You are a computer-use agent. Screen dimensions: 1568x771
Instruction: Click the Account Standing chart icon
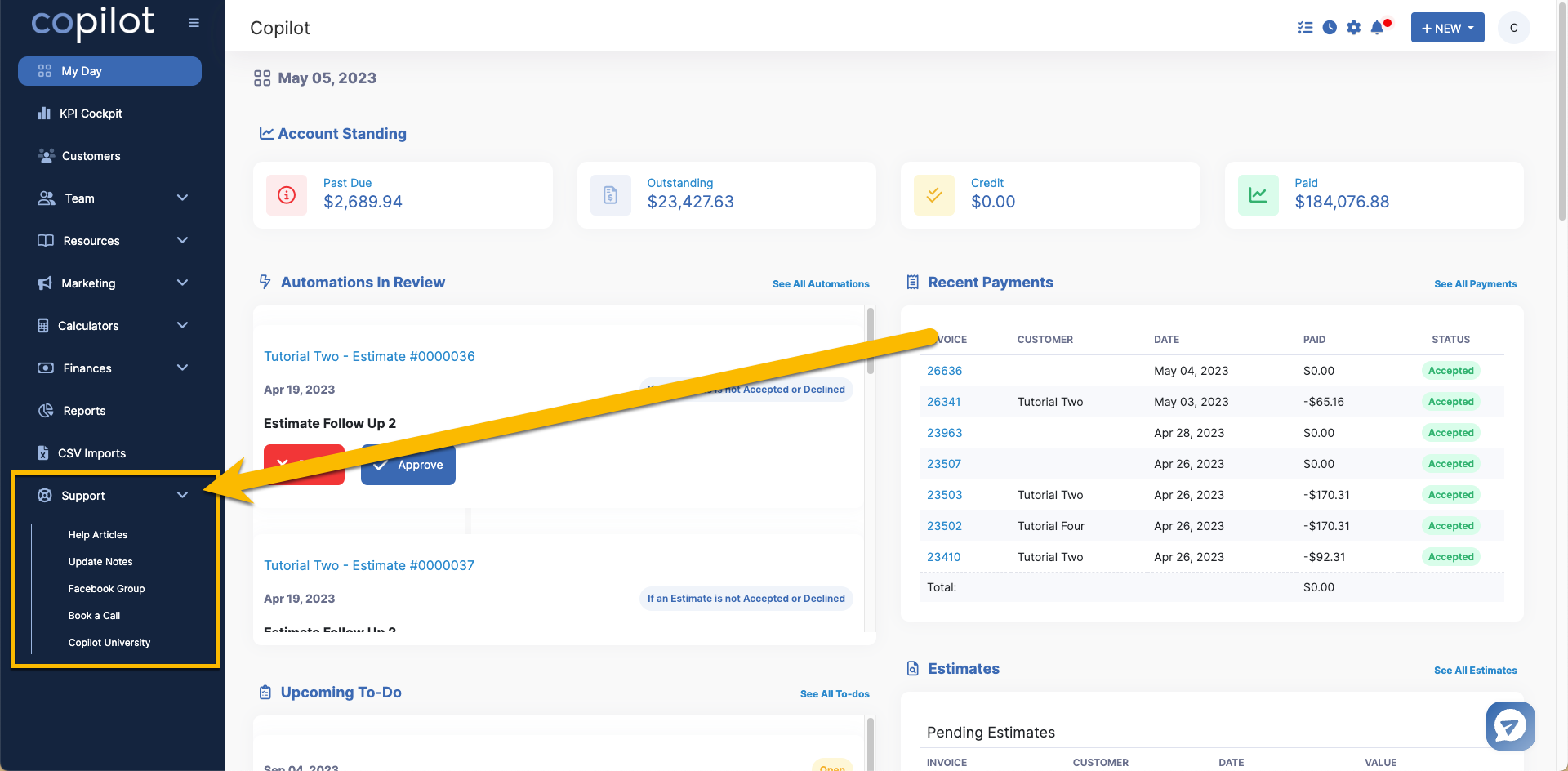(x=266, y=133)
